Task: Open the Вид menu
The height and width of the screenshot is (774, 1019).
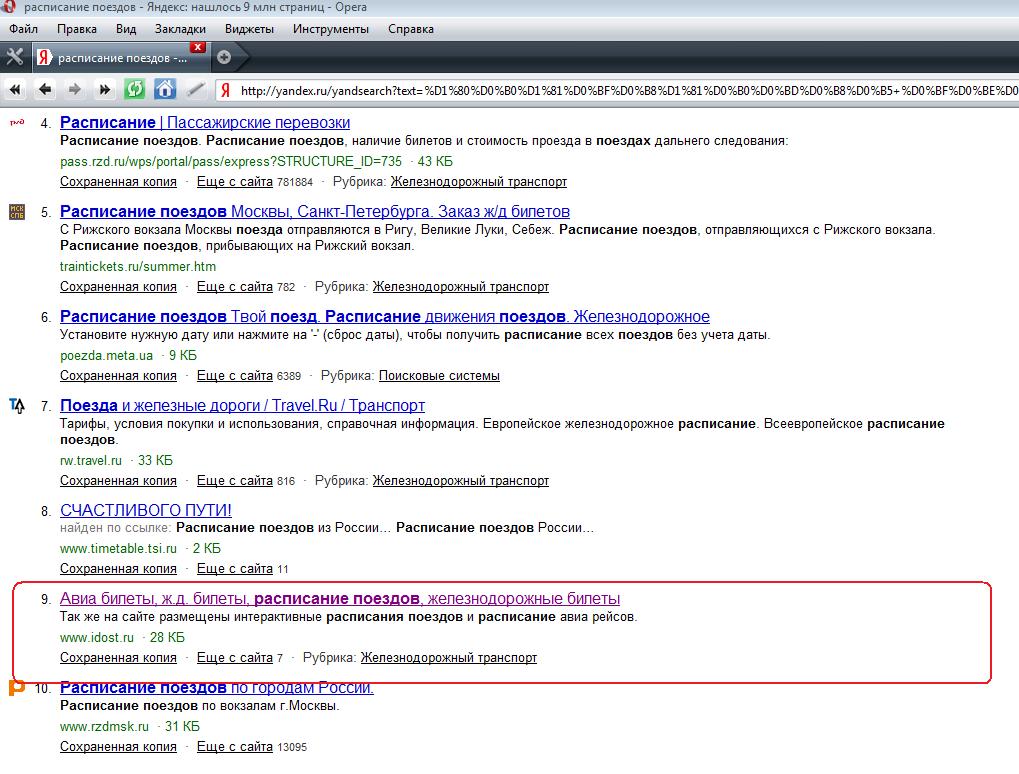Action: (x=126, y=29)
